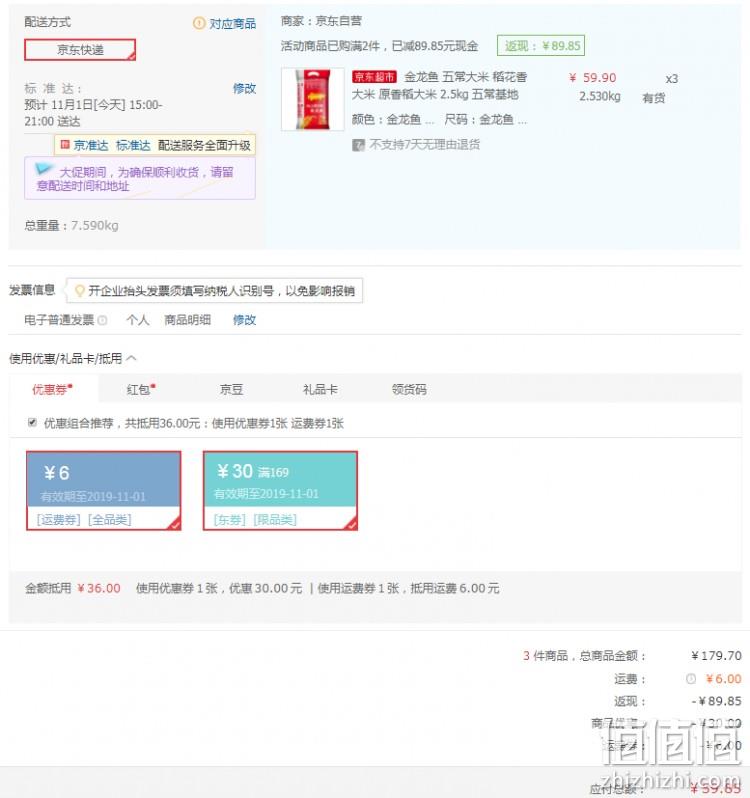
Task: Click the info icon beside 运费 ¥6.00
Action: tap(690, 678)
